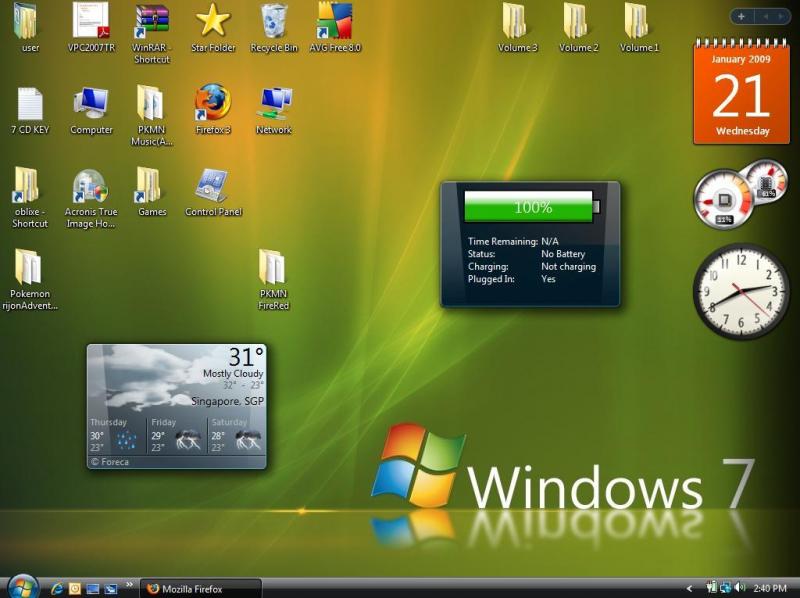Click the Friday forecast in weather gadget
800x598 pixels.
tap(177, 435)
